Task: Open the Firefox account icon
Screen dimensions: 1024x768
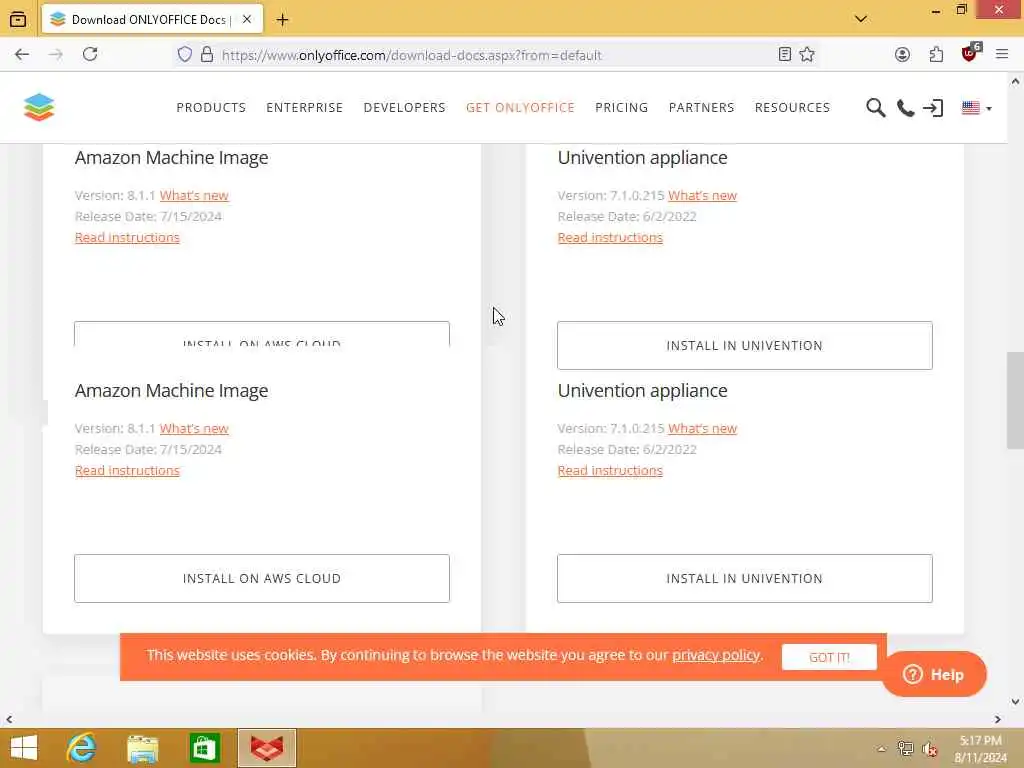Action: (x=902, y=54)
